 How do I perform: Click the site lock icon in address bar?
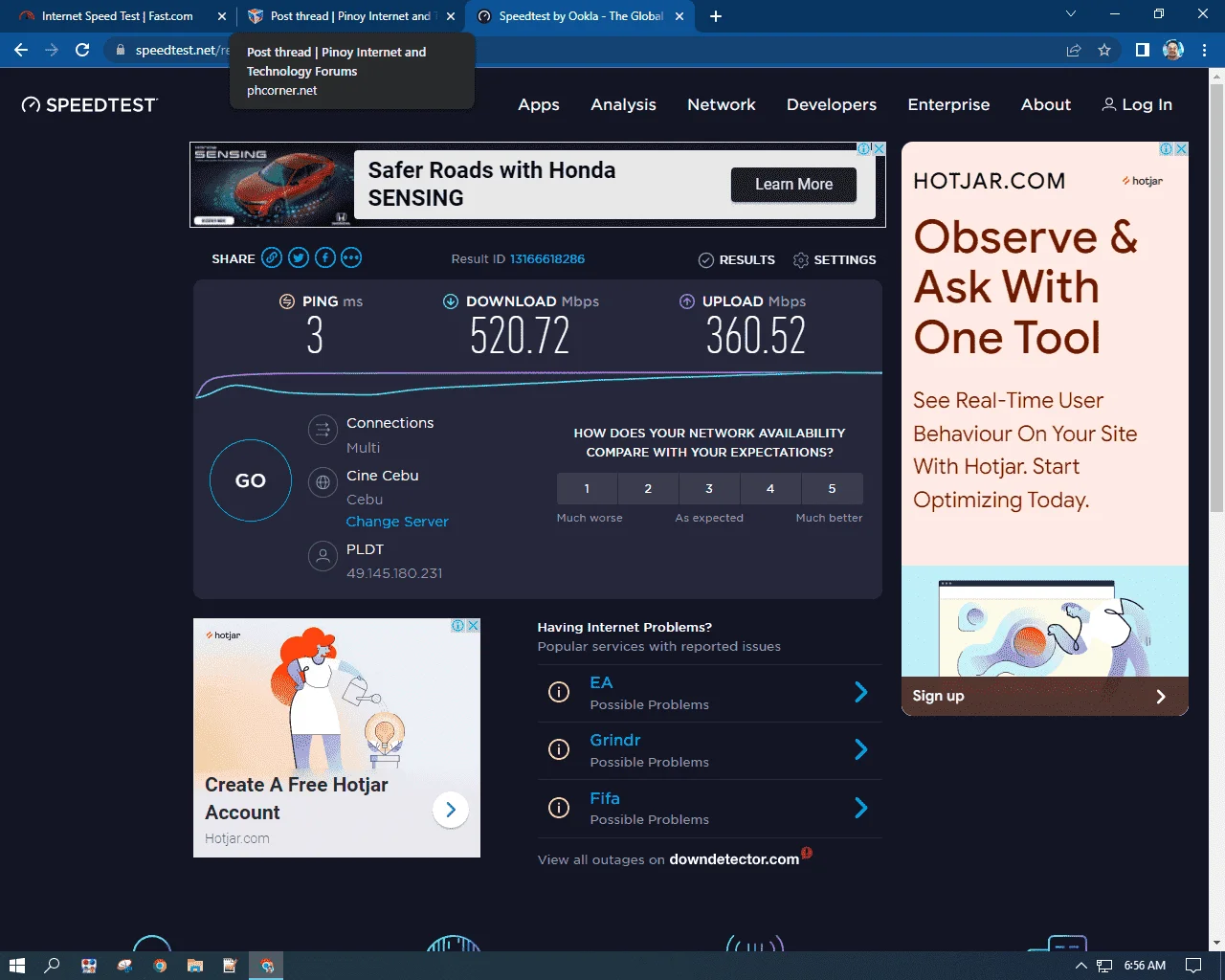point(121,50)
